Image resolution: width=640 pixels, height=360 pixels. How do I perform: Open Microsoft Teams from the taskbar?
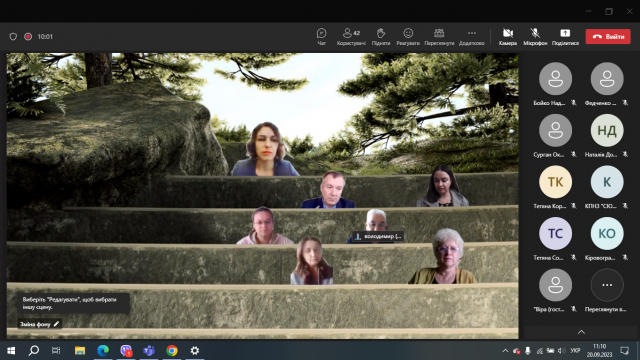click(149, 351)
